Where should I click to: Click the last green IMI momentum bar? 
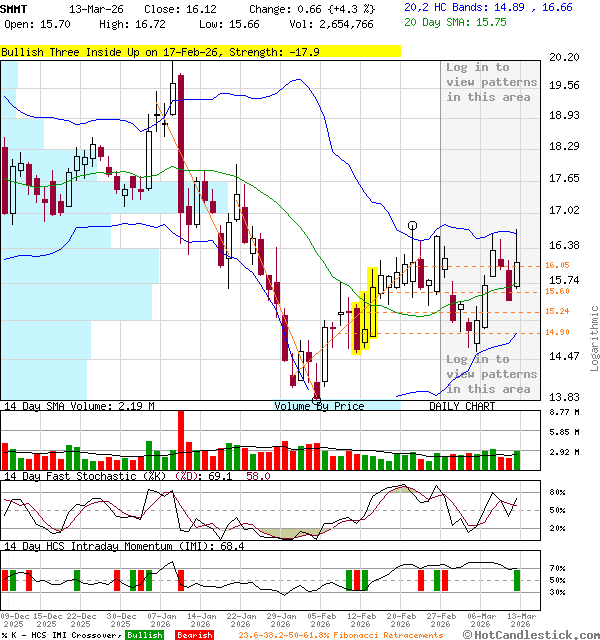[516, 580]
